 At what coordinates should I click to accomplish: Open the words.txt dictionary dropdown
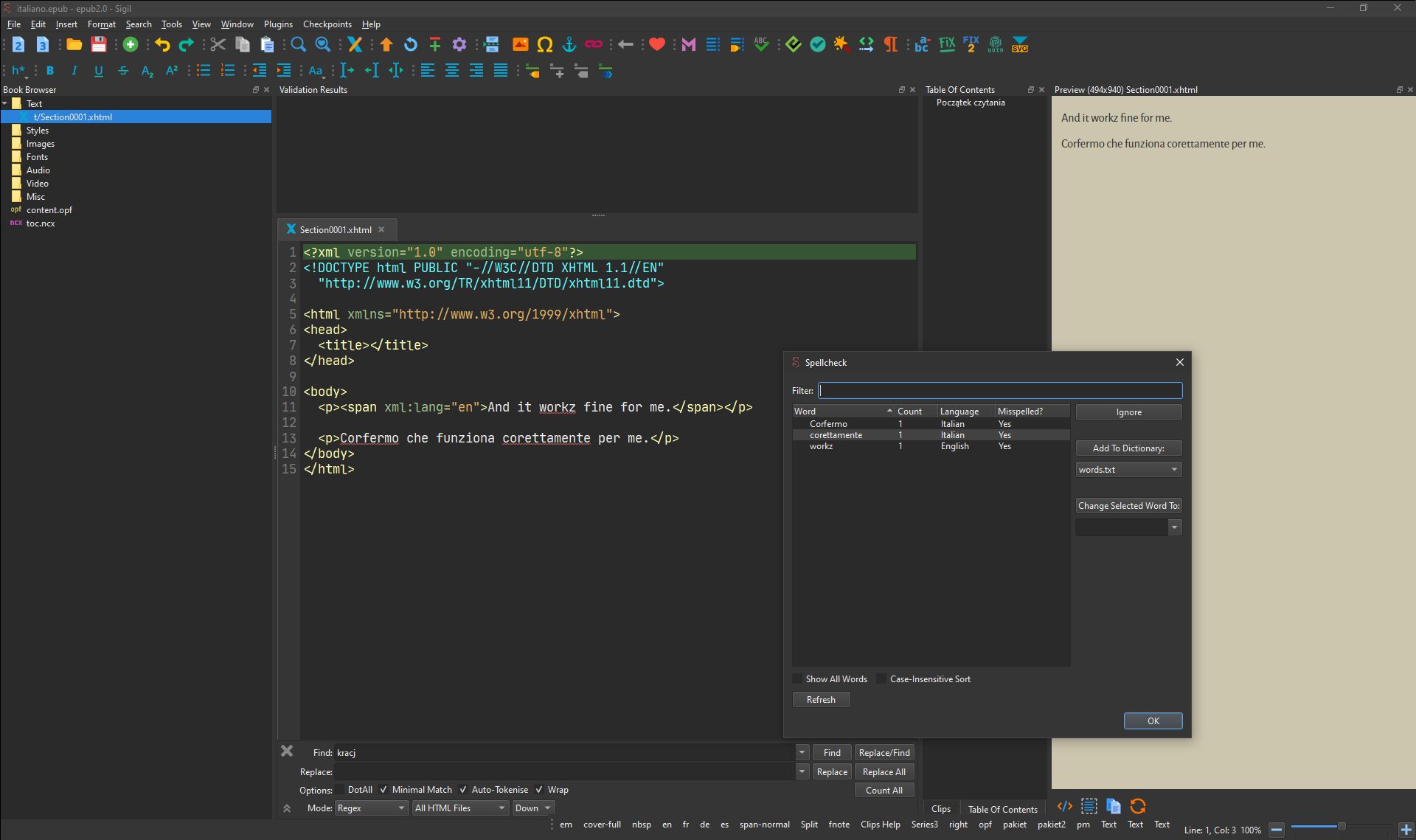1128,470
